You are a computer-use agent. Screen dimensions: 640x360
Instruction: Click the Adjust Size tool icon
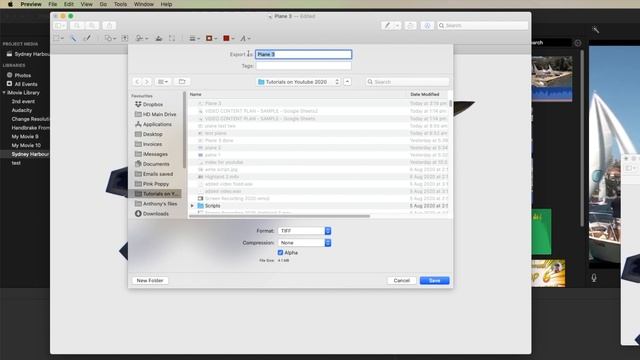pyautogui.click(x=172, y=38)
